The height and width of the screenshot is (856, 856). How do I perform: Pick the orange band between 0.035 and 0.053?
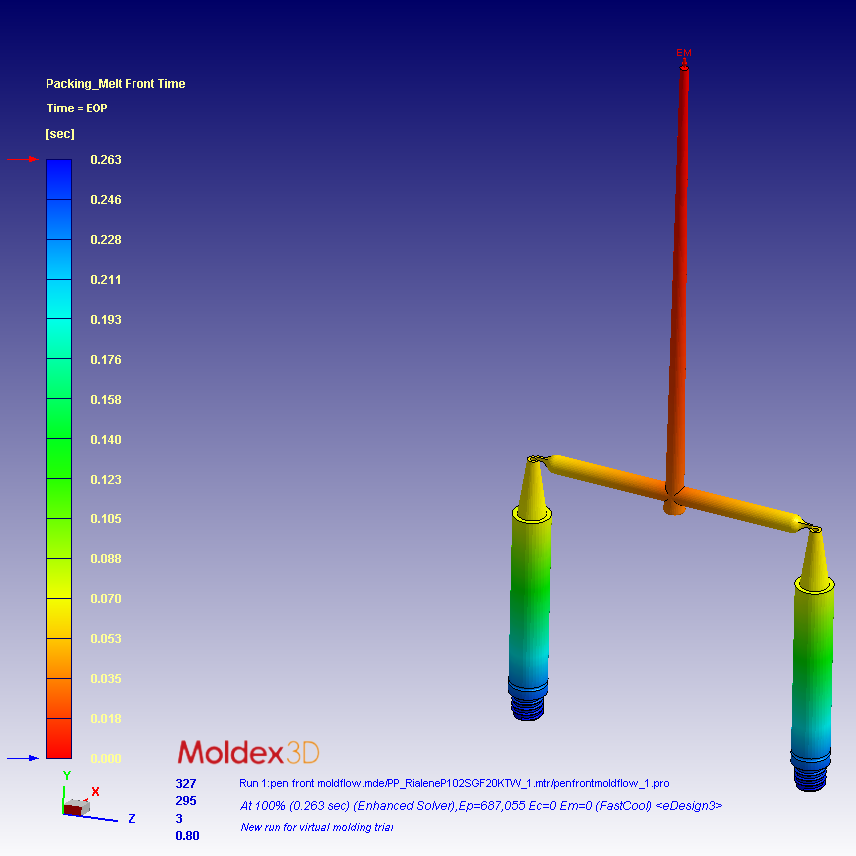pyautogui.click(x=59, y=658)
